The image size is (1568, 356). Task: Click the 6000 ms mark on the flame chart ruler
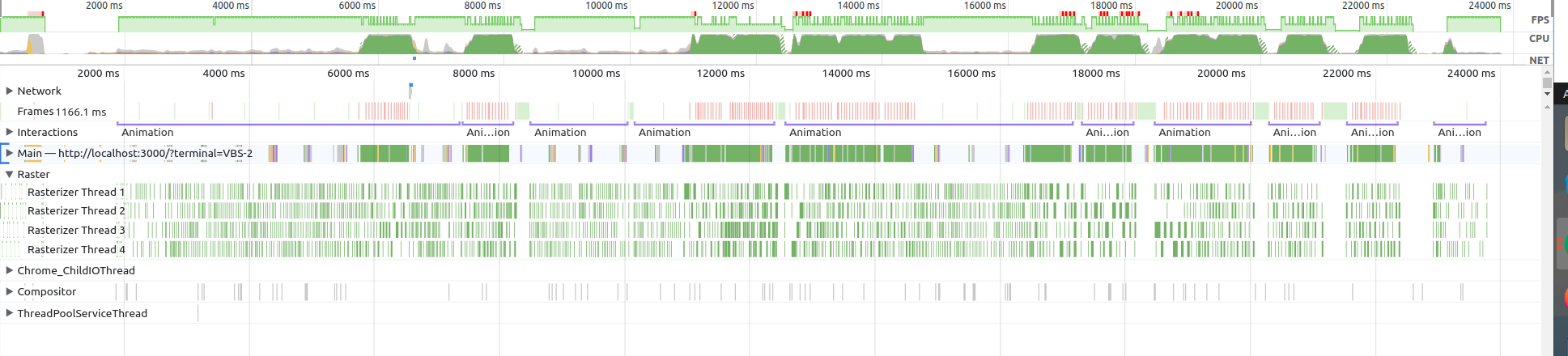(348, 73)
